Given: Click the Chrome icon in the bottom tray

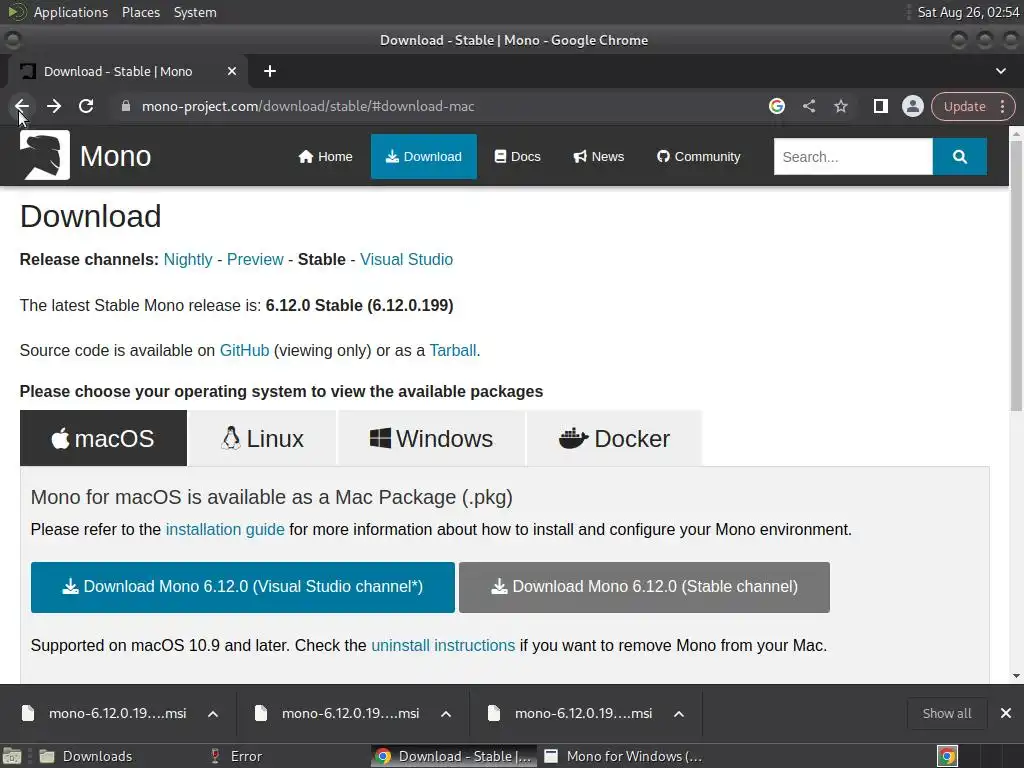Looking at the screenshot, I should [947, 756].
